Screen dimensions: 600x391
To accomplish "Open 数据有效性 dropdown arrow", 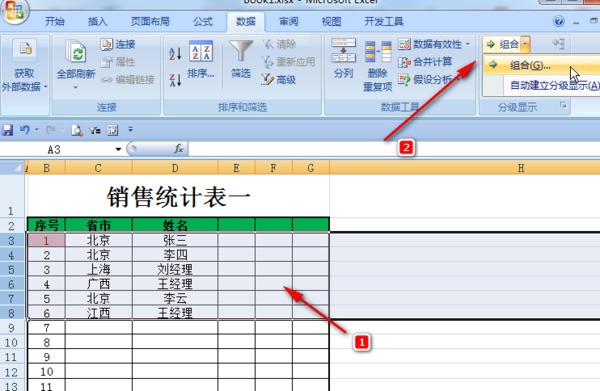I will pos(468,44).
